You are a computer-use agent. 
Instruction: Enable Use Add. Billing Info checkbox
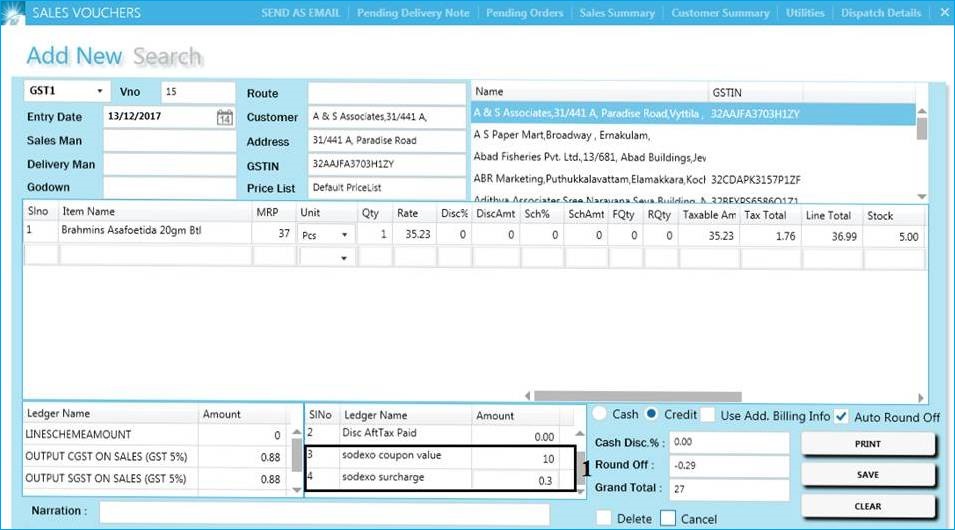click(x=708, y=415)
